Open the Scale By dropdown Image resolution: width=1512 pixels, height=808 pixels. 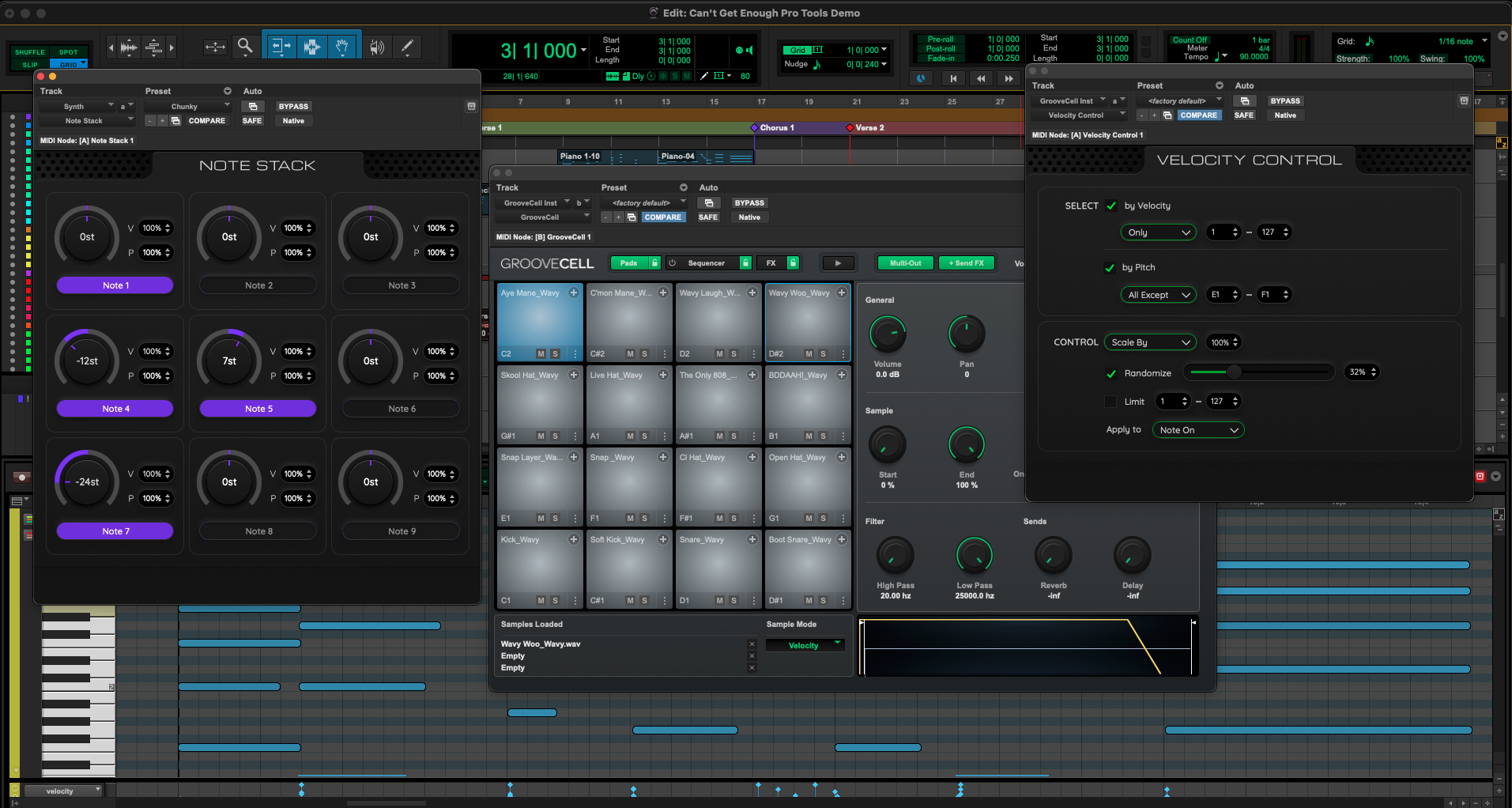point(1149,342)
